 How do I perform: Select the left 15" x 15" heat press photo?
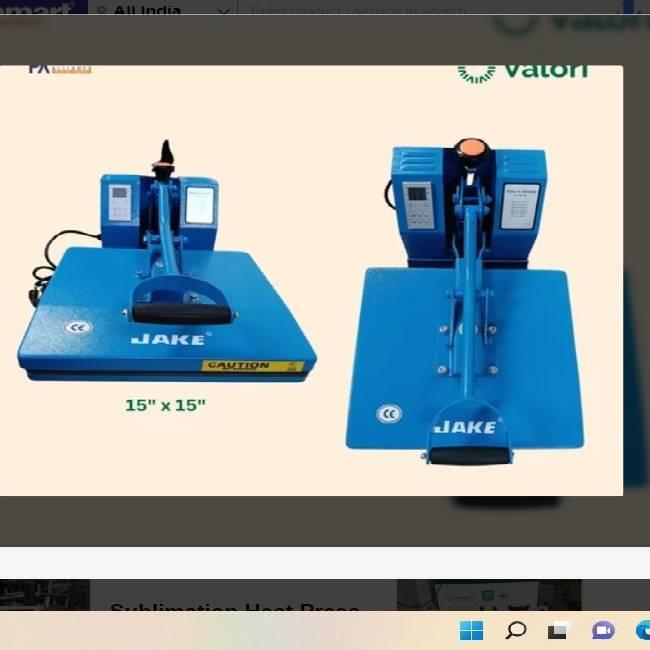165,270
